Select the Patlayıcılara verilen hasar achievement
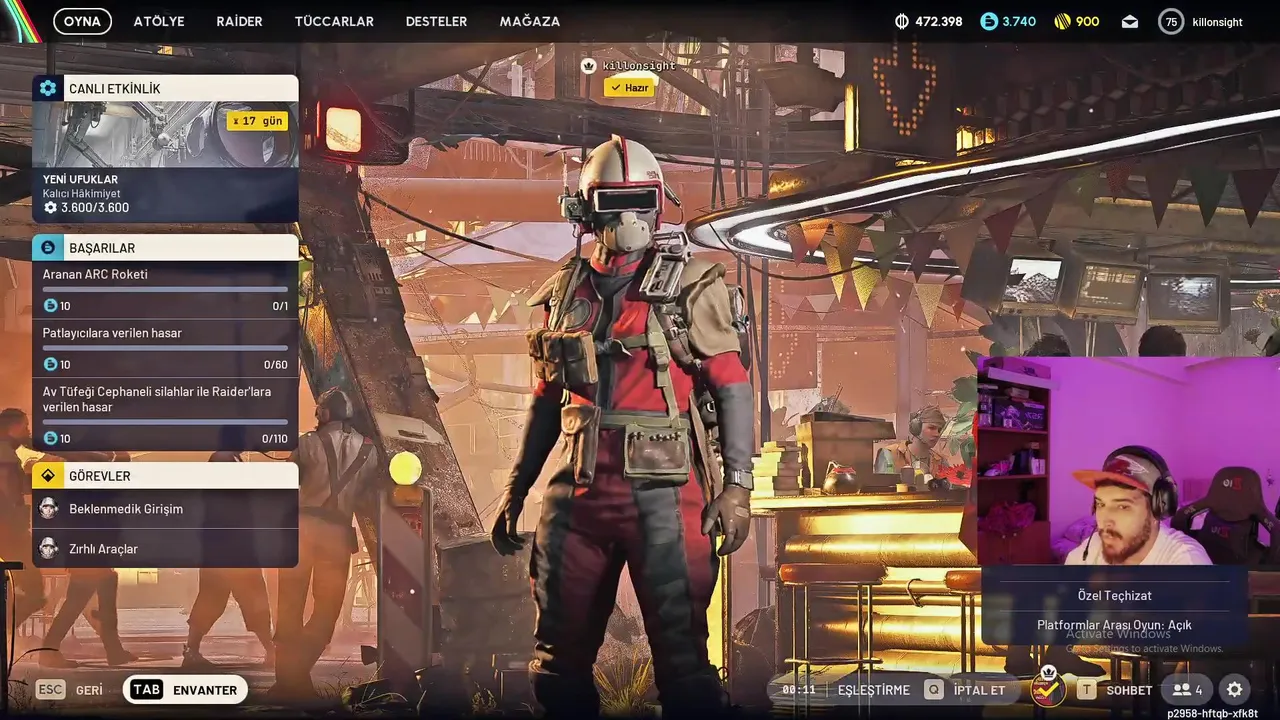This screenshot has height=720, width=1280. click(x=165, y=348)
